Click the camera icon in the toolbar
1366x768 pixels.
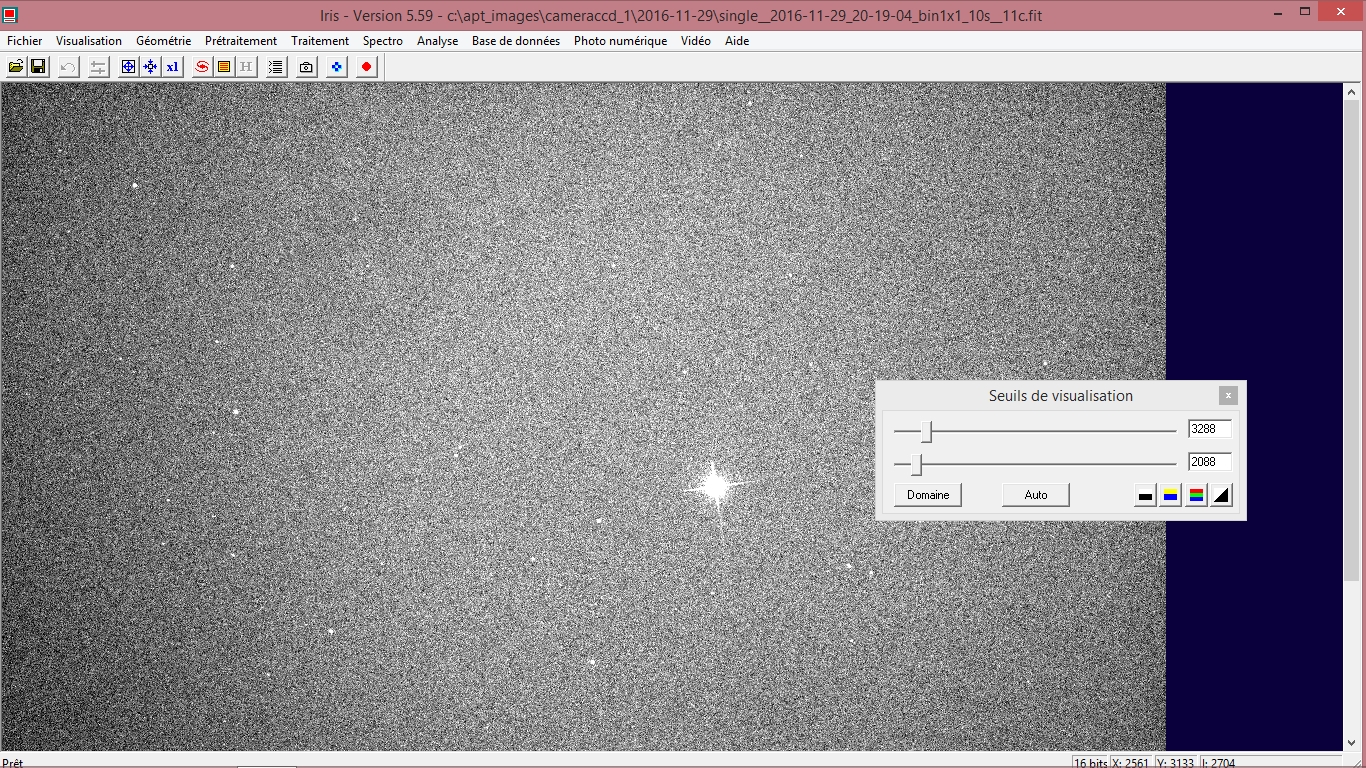(306, 67)
